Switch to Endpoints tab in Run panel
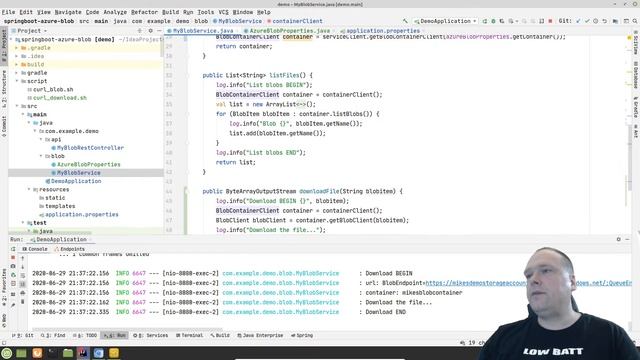The width and height of the screenshot is (640, 360). [69, 249]
